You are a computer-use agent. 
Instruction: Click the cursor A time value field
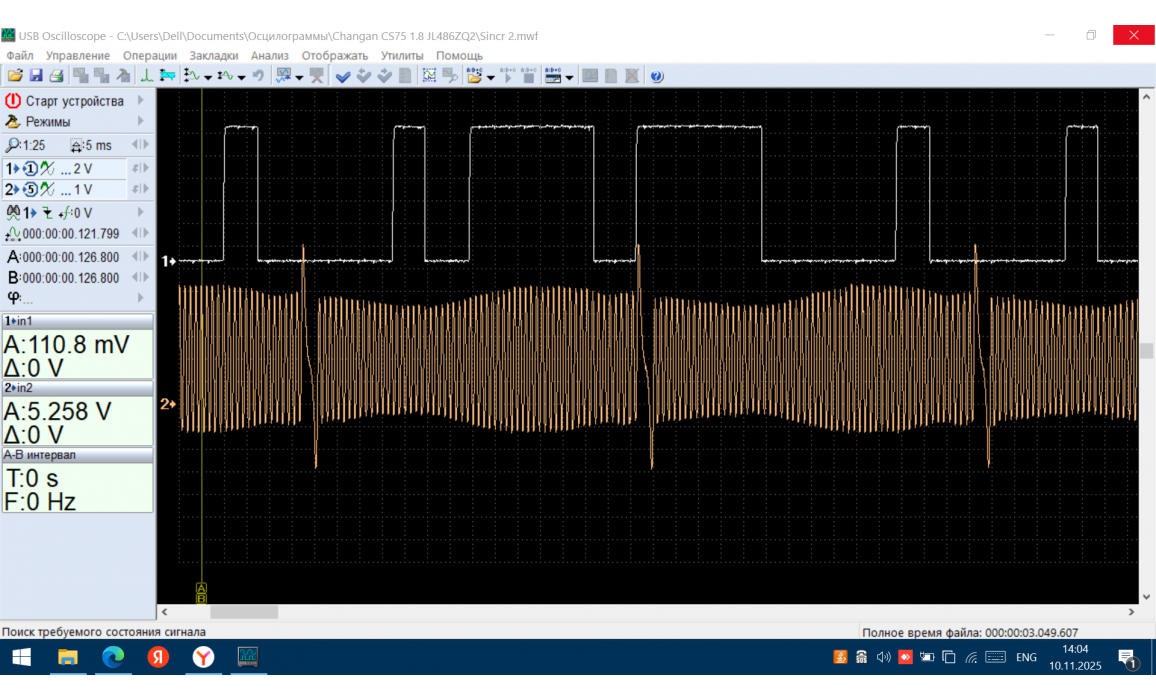click(70, 257)
